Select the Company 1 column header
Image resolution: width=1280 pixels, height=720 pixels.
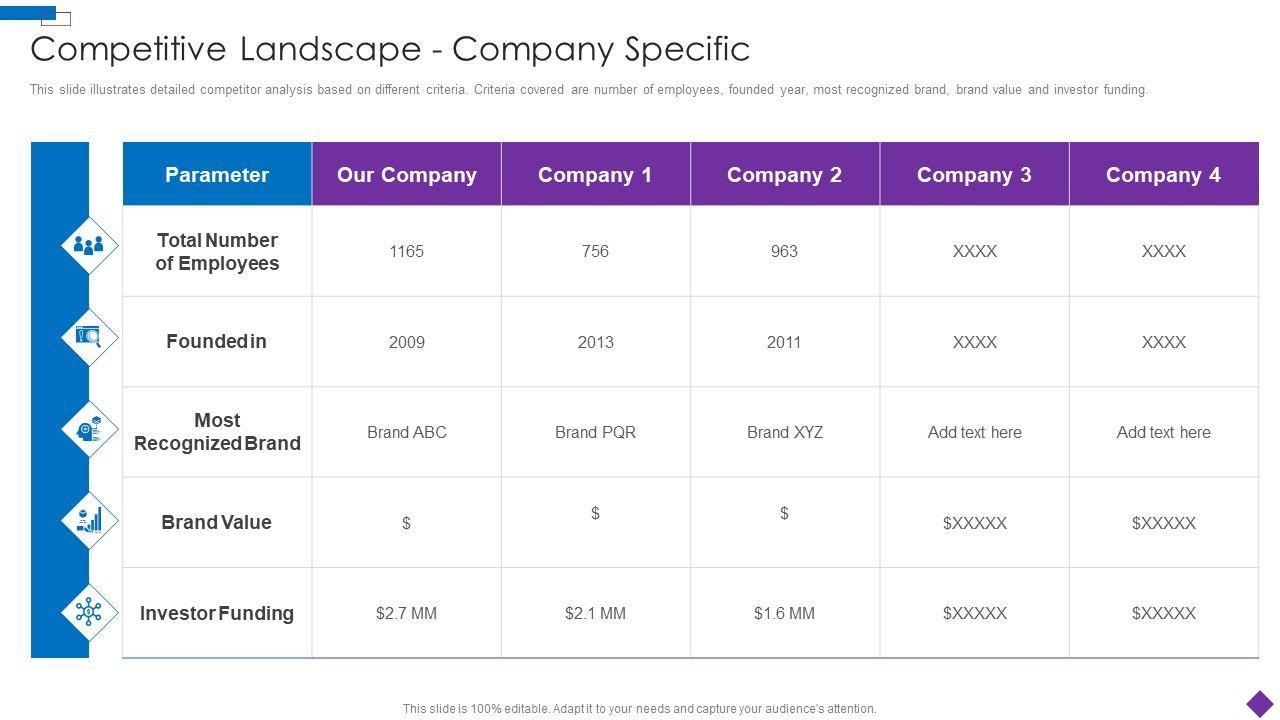595,175
